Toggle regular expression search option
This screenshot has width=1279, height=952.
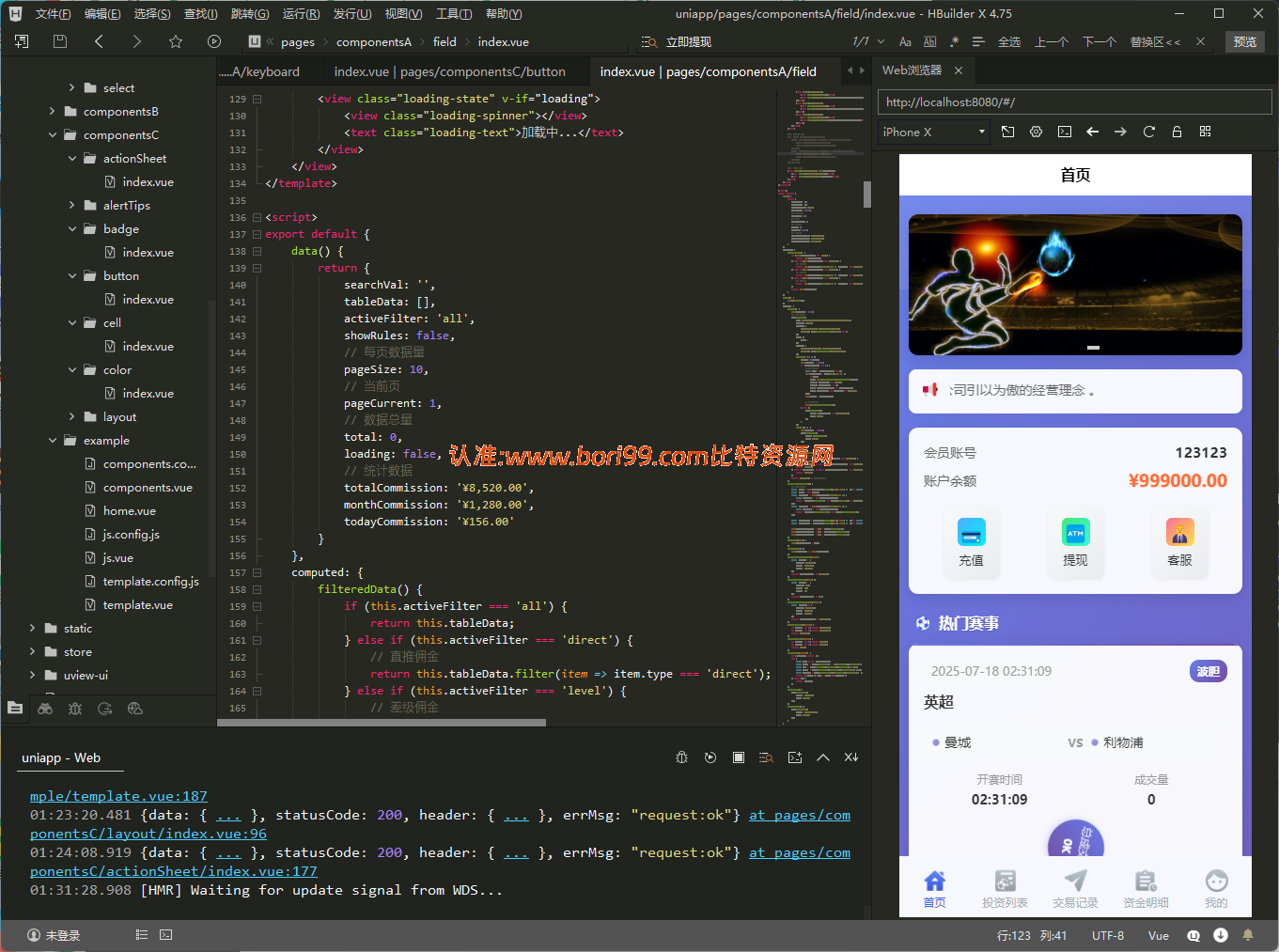(954, 41)
